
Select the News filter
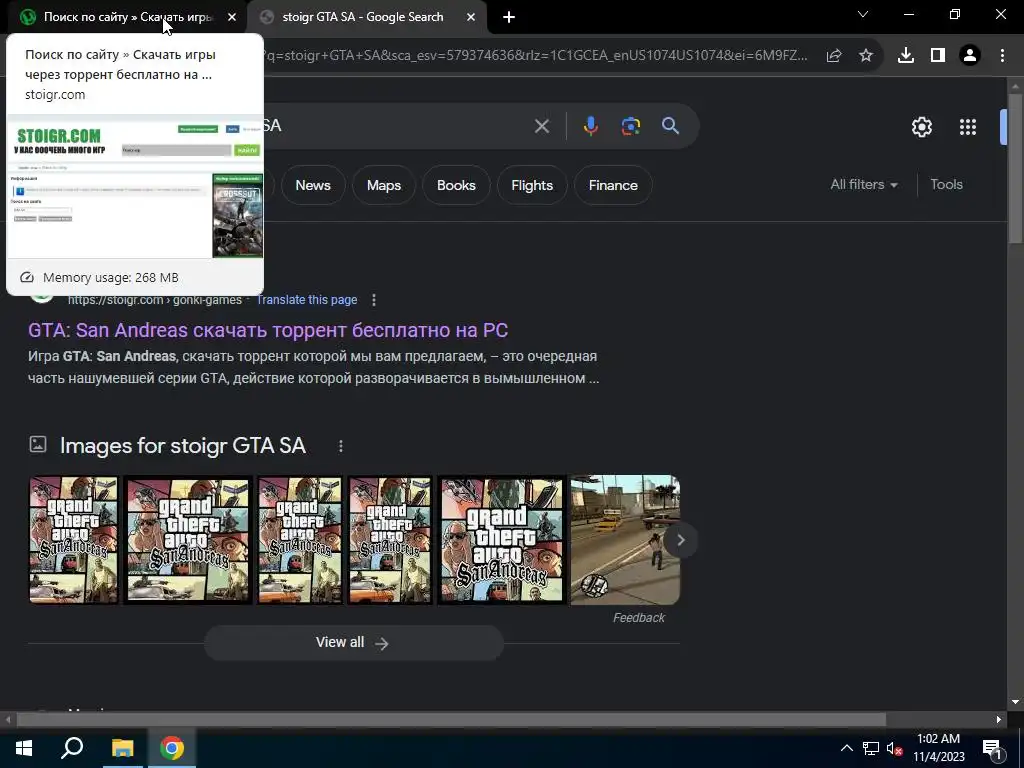(313, 185)
